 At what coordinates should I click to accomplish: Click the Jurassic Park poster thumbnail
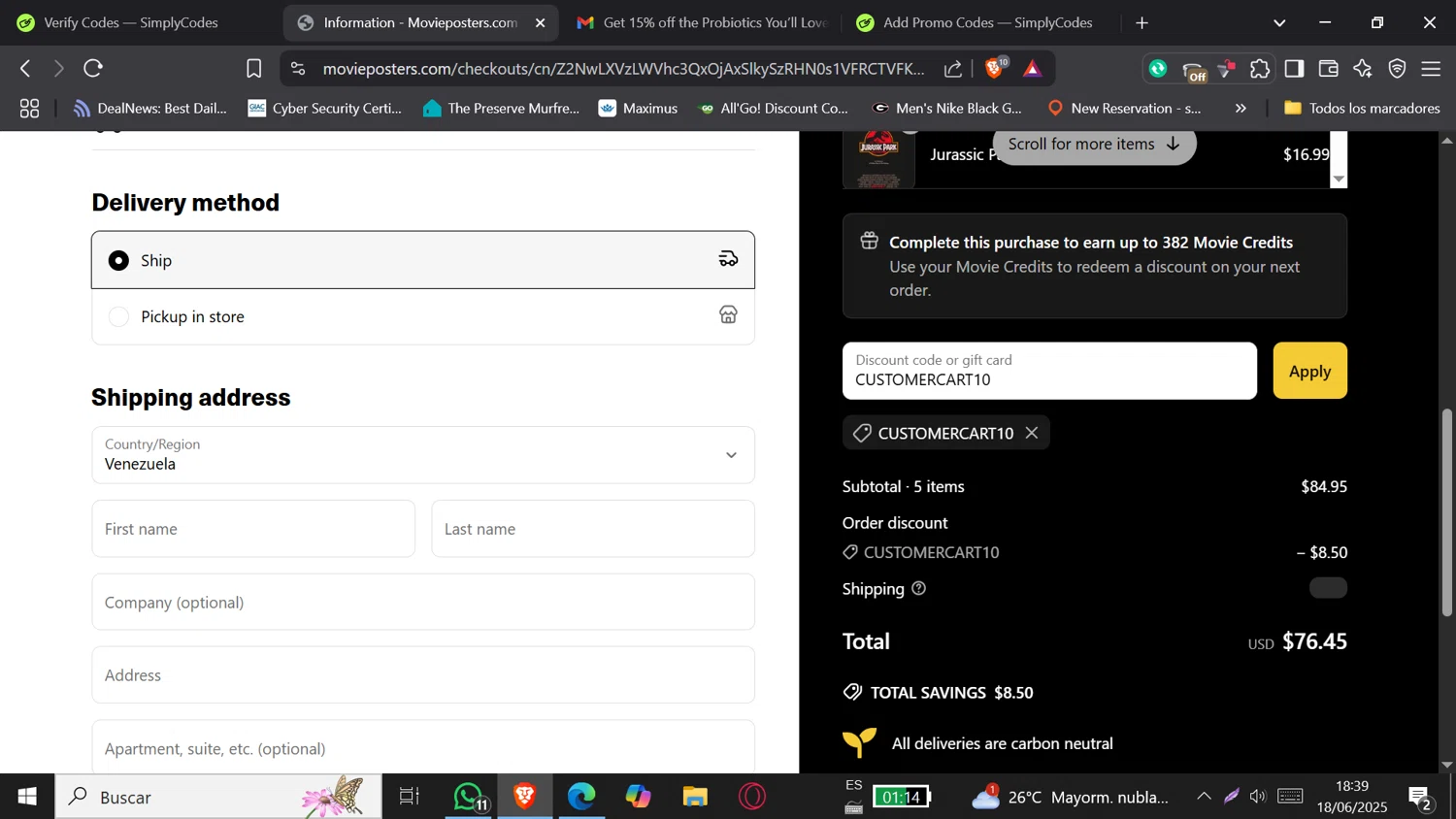878,159
